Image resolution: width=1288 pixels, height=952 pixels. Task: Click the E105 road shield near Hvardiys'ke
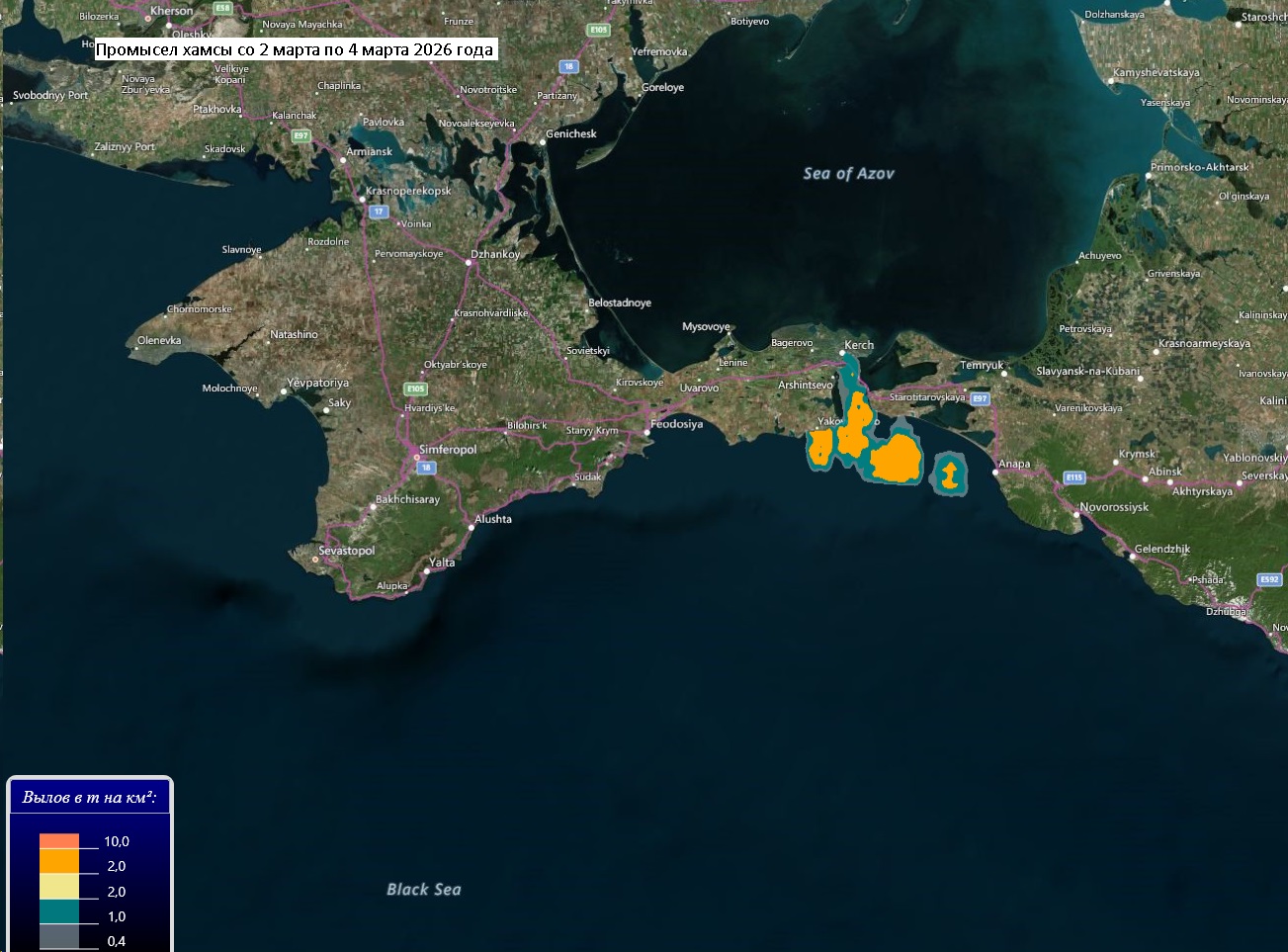415,389
